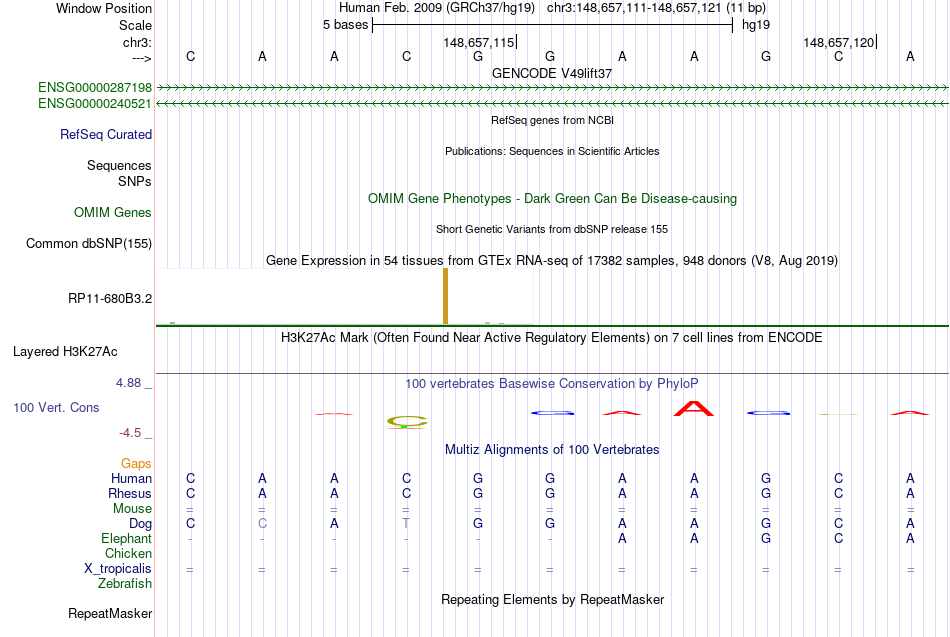Click the Basewise Conservation by PhyloP title

pos(552,384)
